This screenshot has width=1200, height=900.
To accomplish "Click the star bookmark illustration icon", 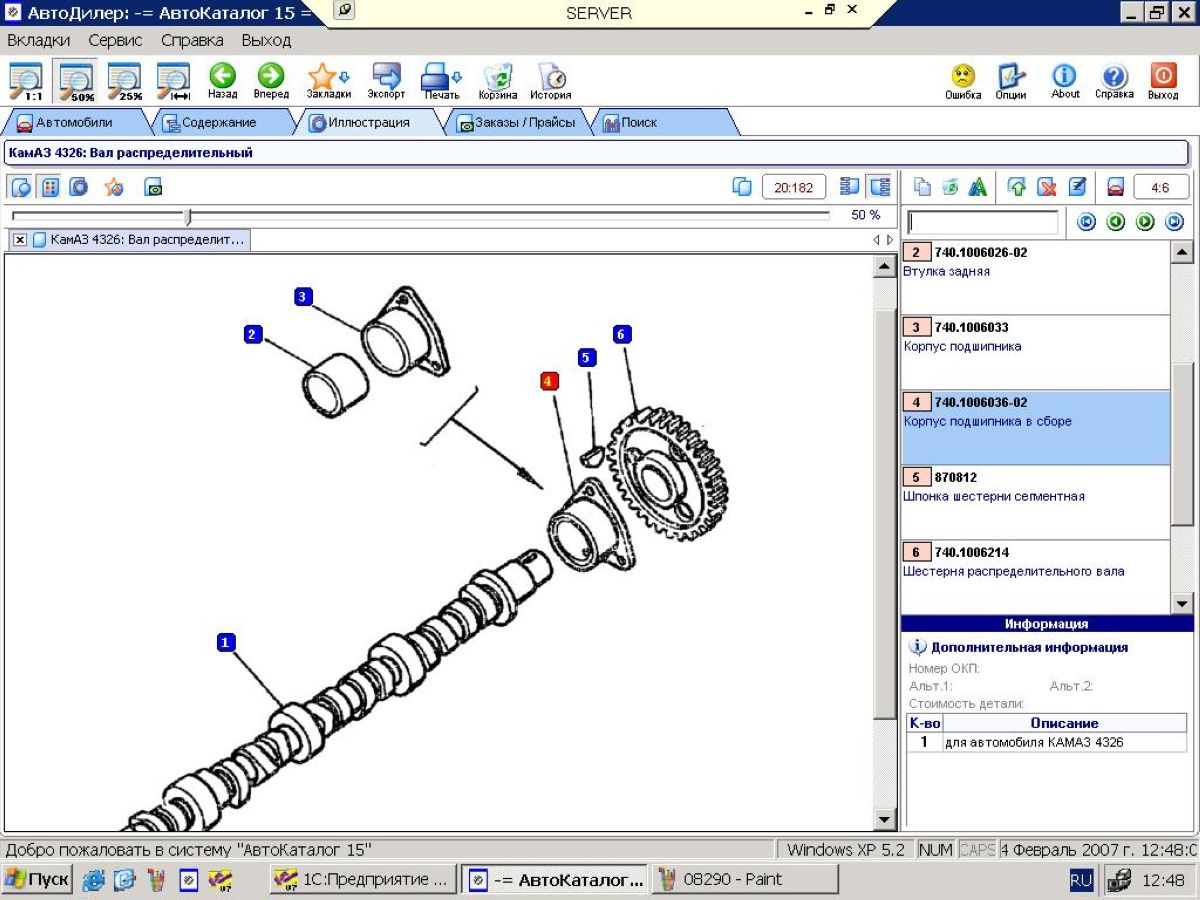I will coord(114,187).
